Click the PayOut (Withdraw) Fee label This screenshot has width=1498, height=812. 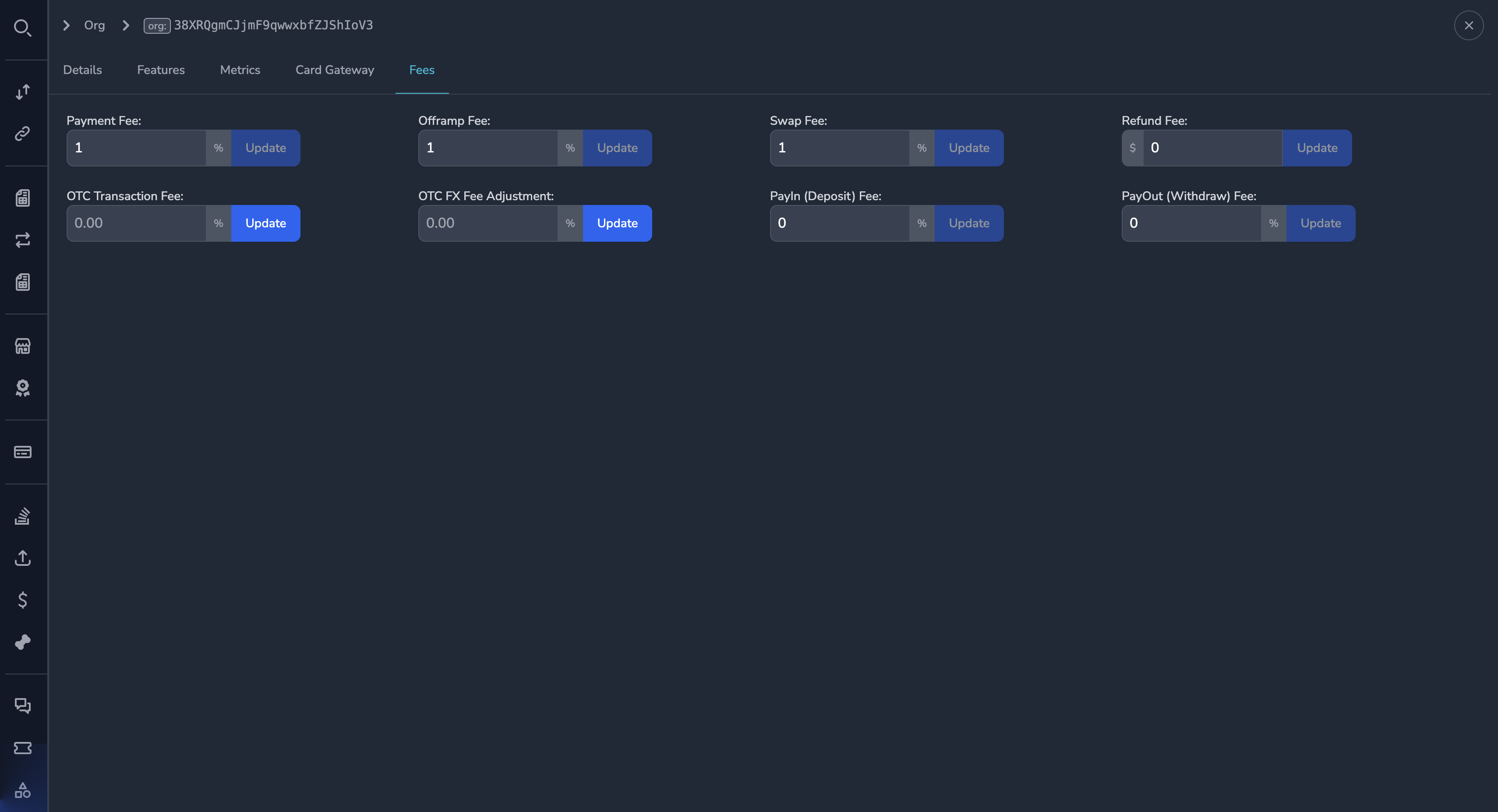[1189, 196]
